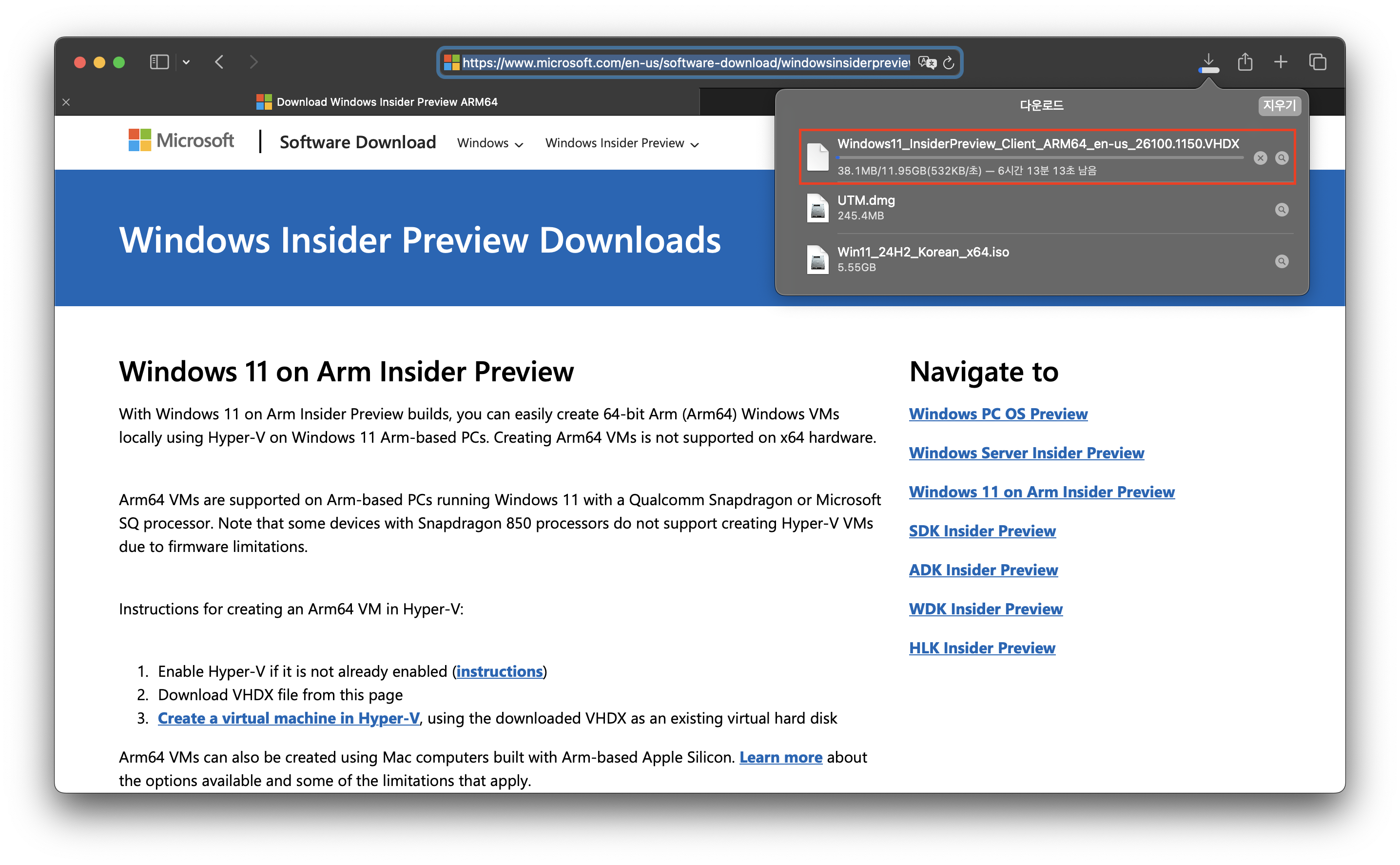1400x865 pixels.
Task: Show UTM.dmg in Finder
Action: (1282, 209)
